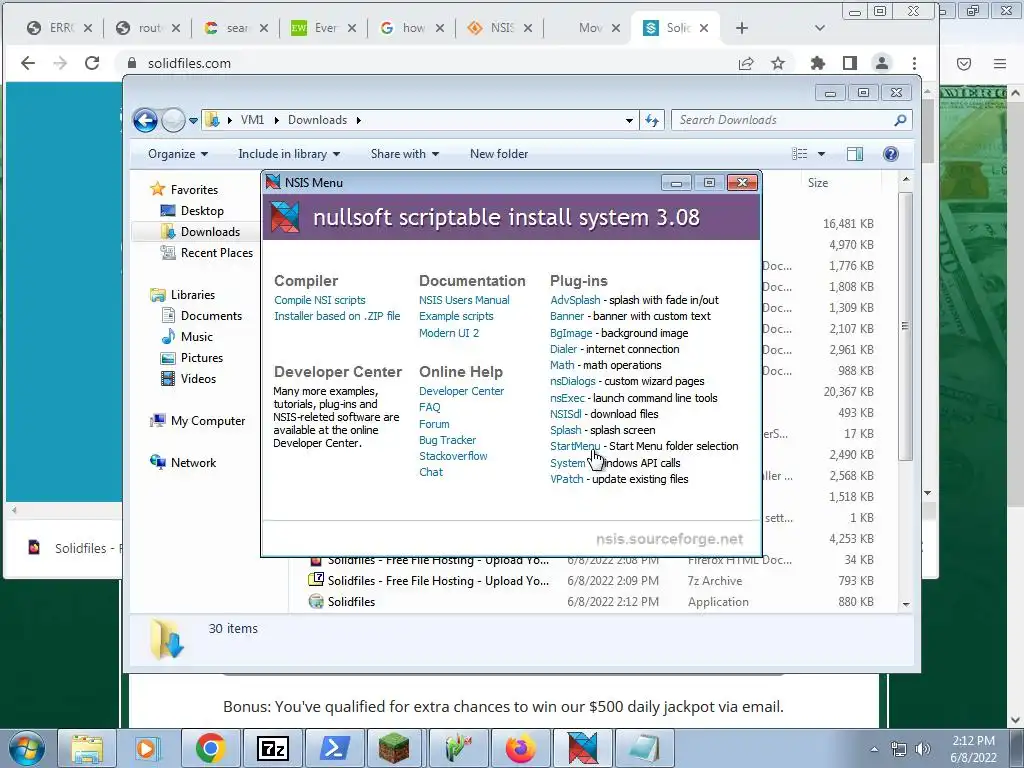Open the Compile NSI scripts link
This screenshot has width=1024, height=768.
click(319, 300)
